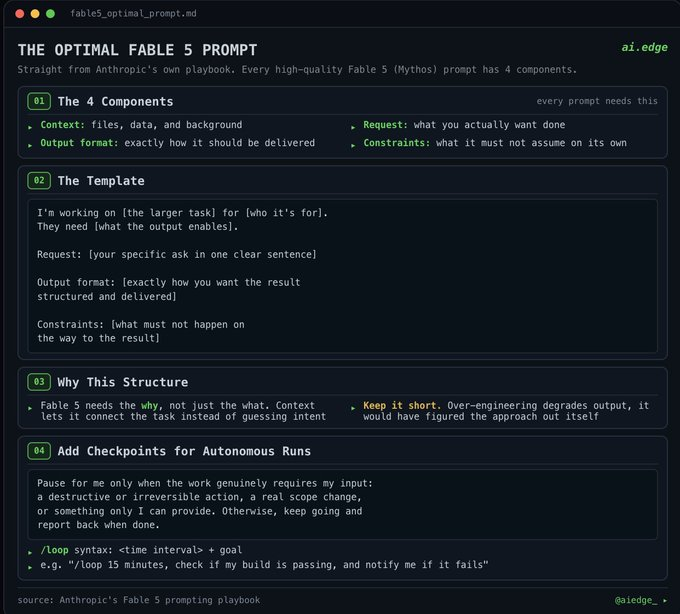Click the yellow minimize window button
This screenshot has height=614, width=680.
coord(35,13)
